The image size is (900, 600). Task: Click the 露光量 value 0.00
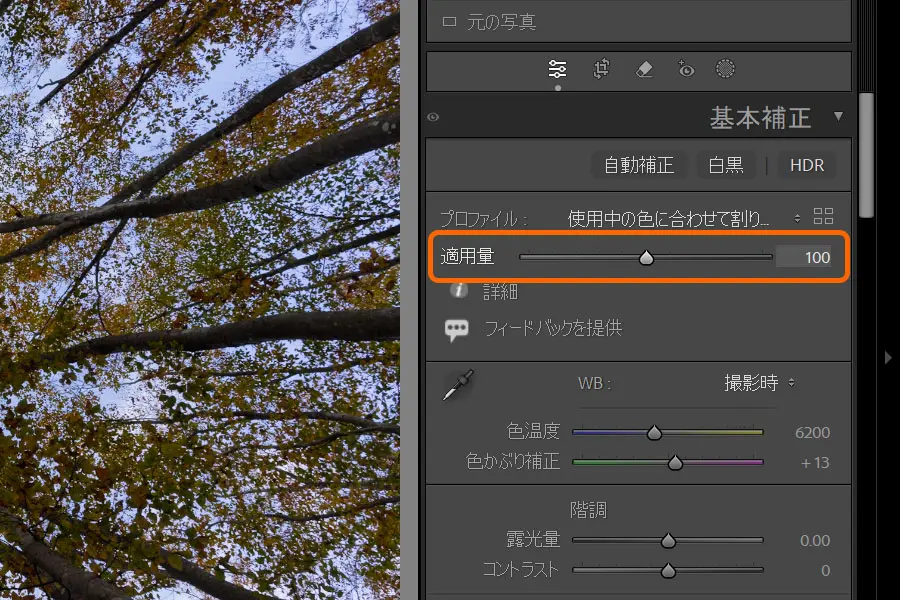pos(815,541)
